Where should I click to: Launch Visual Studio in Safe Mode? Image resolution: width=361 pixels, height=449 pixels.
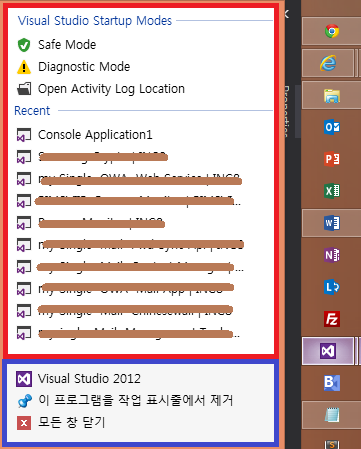(67, 45)
